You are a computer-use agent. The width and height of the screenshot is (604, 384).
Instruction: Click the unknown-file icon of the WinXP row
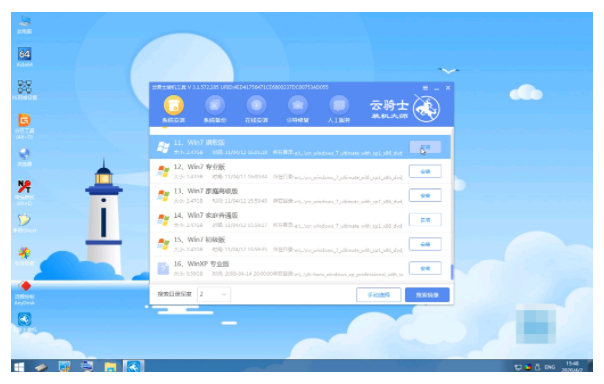[x=163, y=268]
